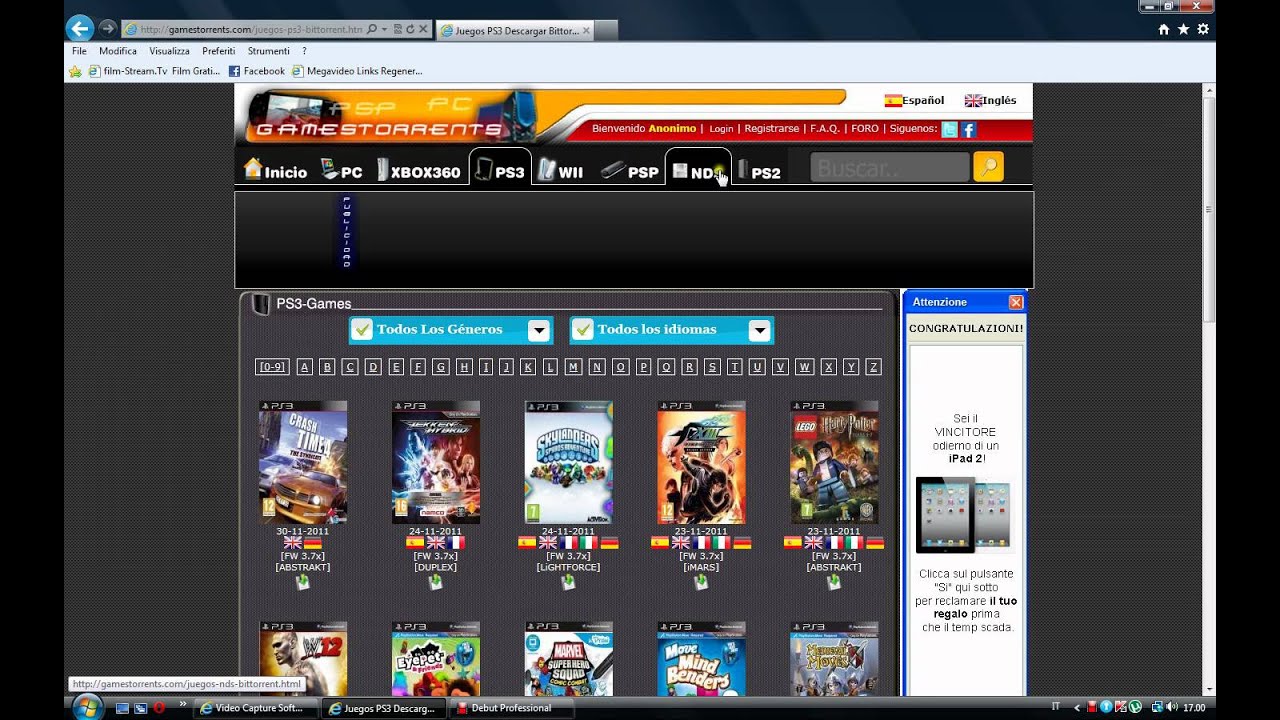The height and width of the screenshot is (720, 1280).
Task: Open the King of Fighters XIII cover
Action: click(701, 463)
